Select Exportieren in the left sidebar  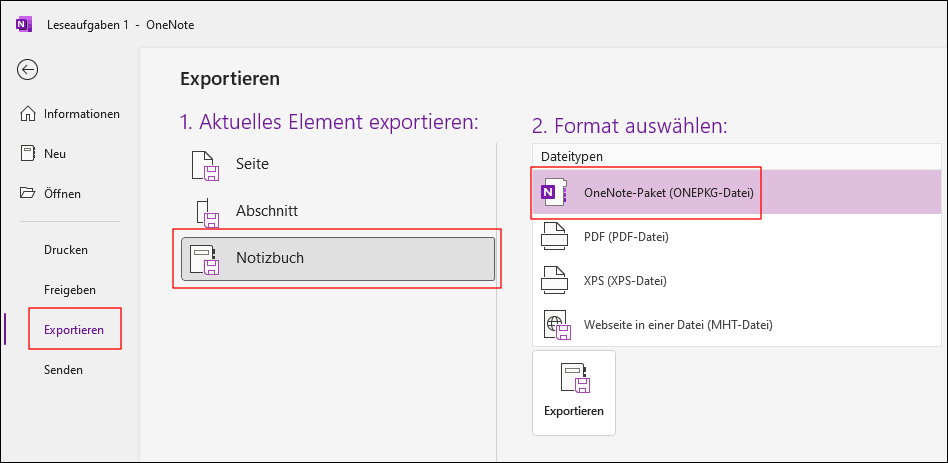pos(74,330)
